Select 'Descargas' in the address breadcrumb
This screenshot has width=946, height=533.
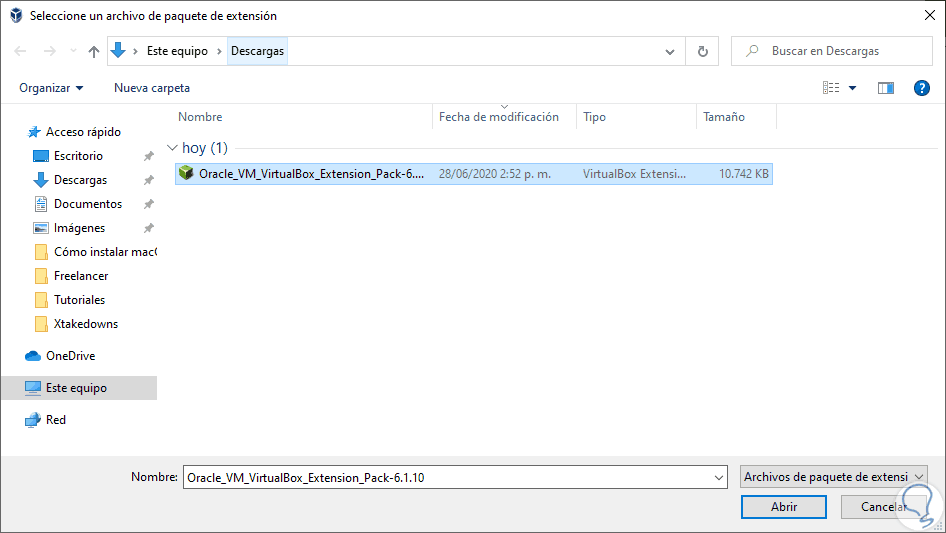pyautogui.click(x=258, y=51)
